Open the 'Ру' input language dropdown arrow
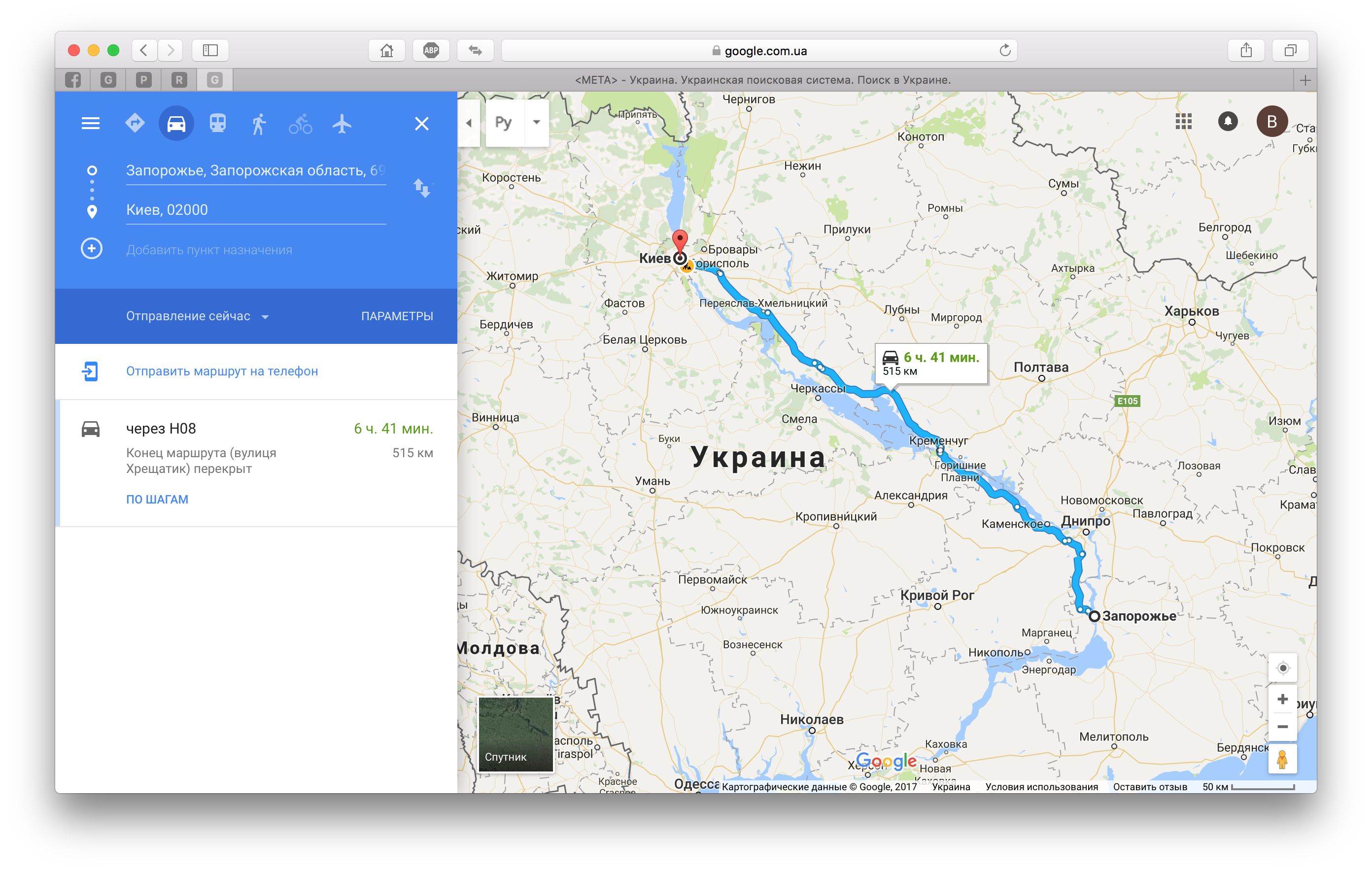This screenshot has width=1372, height=872. [x=536, y=123]
